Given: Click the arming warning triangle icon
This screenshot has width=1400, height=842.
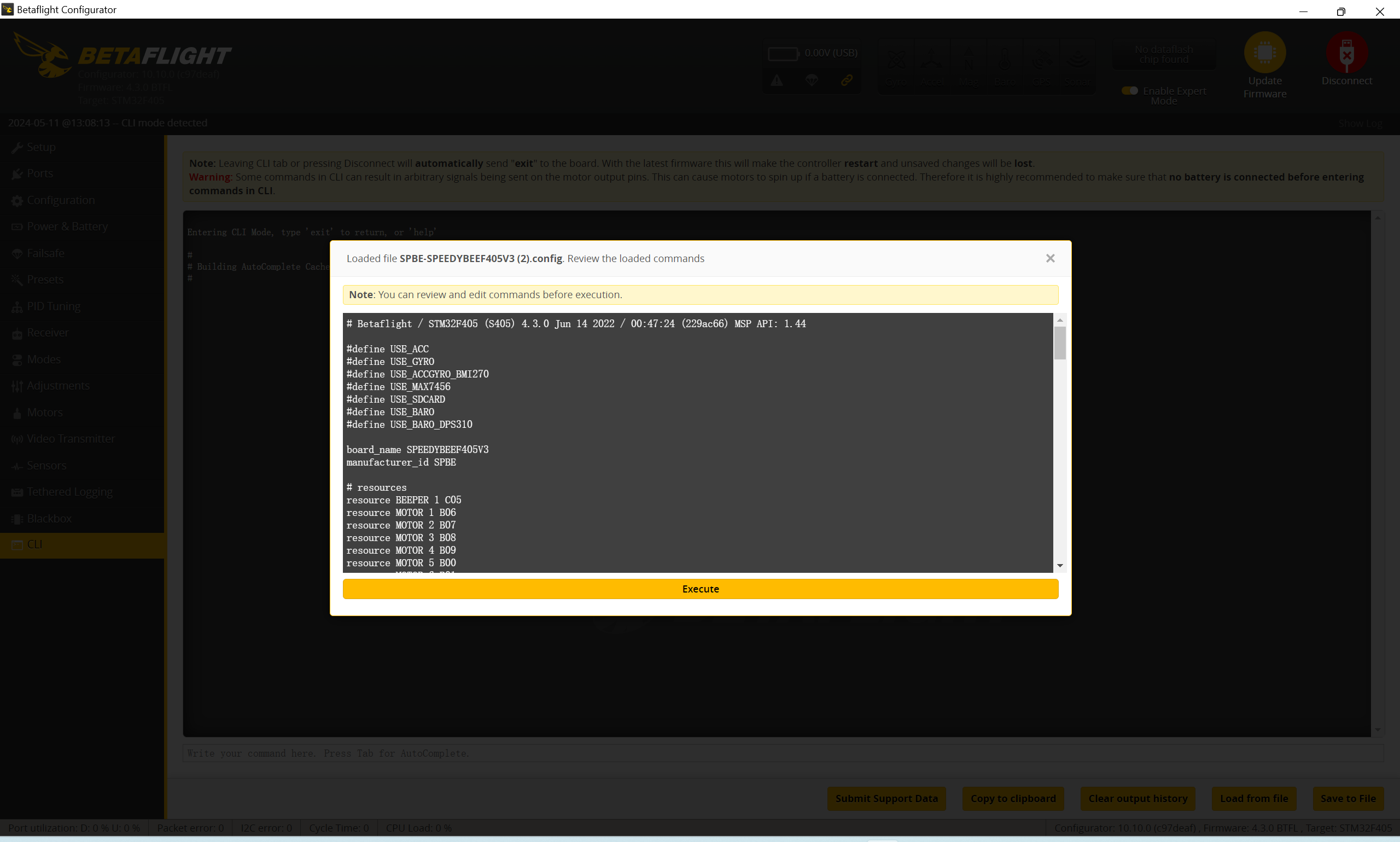Looking at the screenshot, I should pos(777,80).
